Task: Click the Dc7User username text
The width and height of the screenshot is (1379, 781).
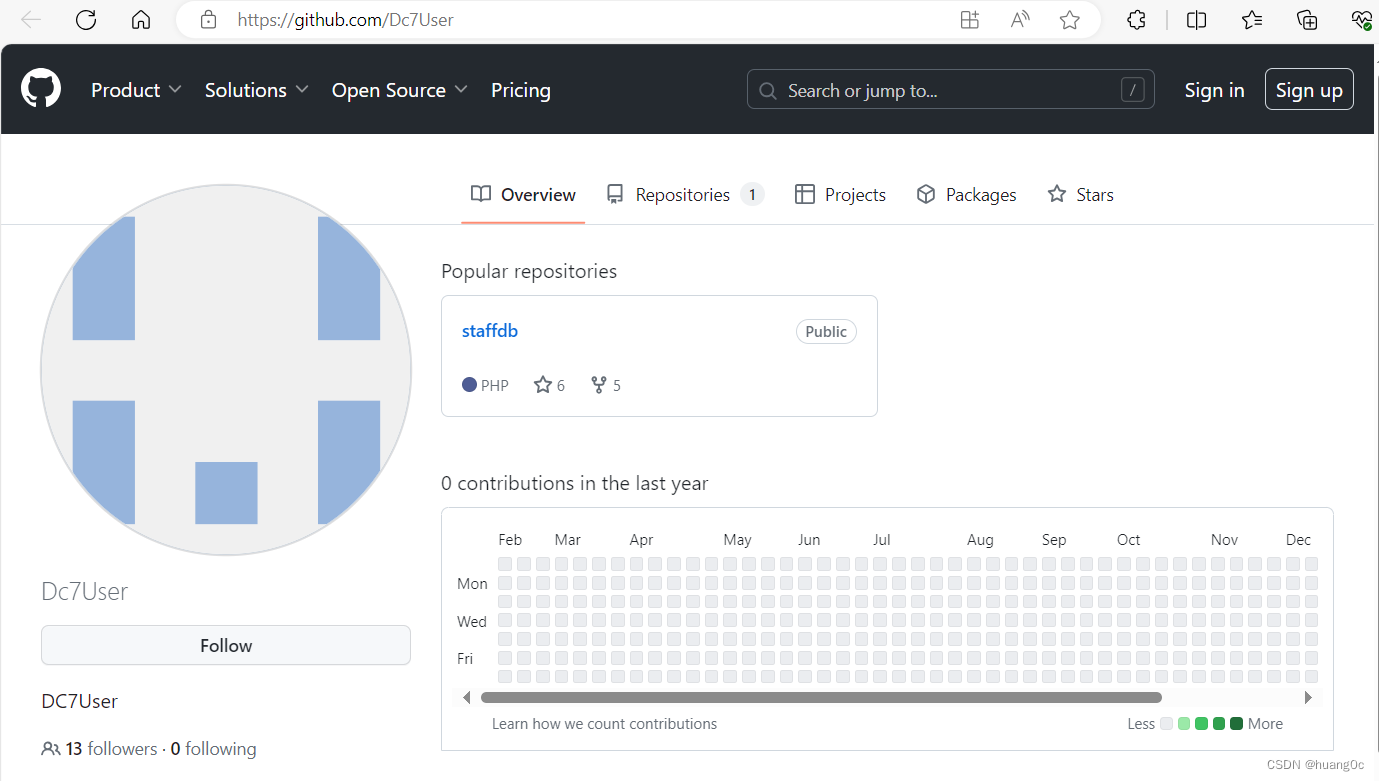Action: [84, 591]
